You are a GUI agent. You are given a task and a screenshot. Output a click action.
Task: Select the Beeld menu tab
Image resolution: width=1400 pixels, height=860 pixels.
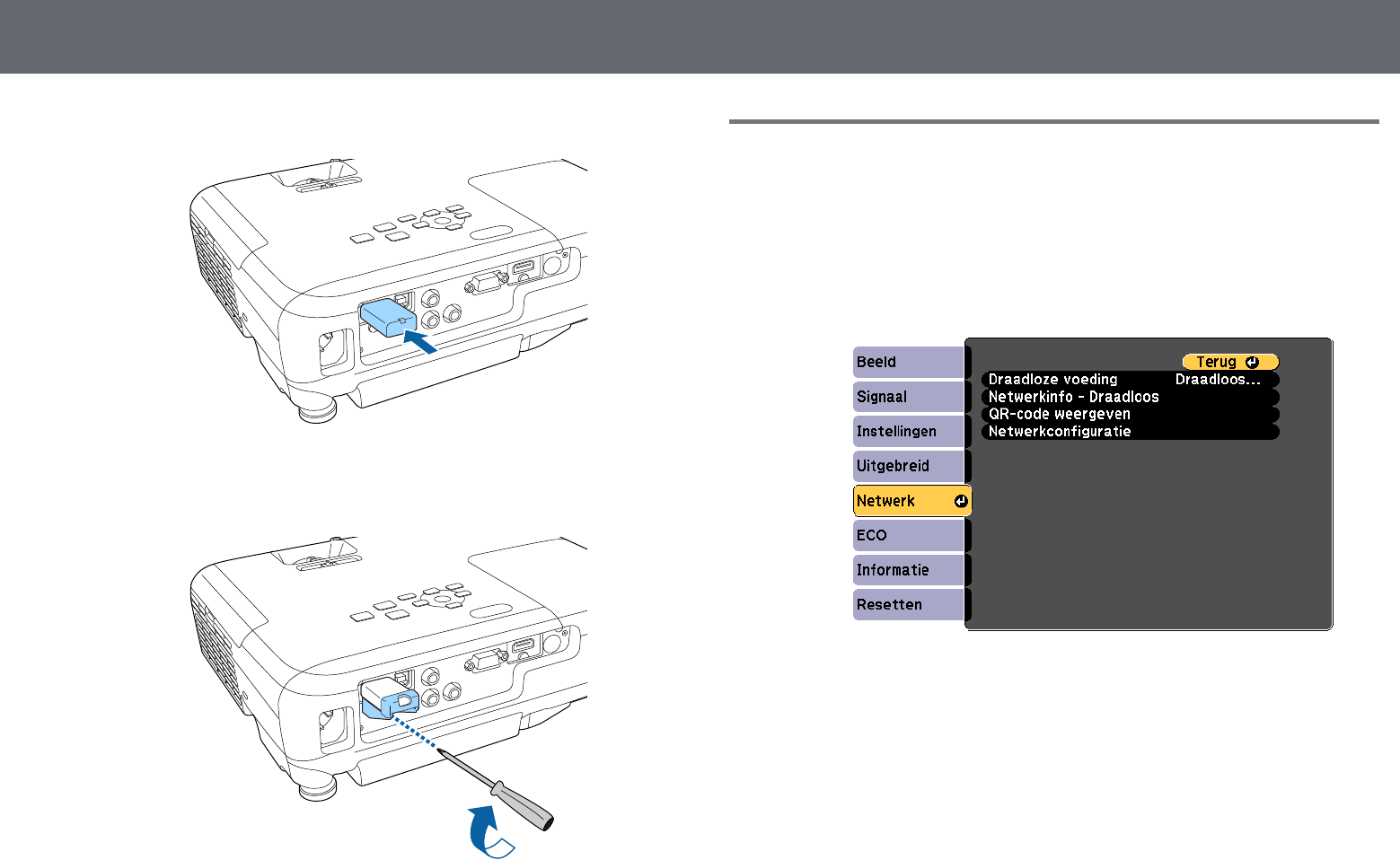click(x=908, y=362)
